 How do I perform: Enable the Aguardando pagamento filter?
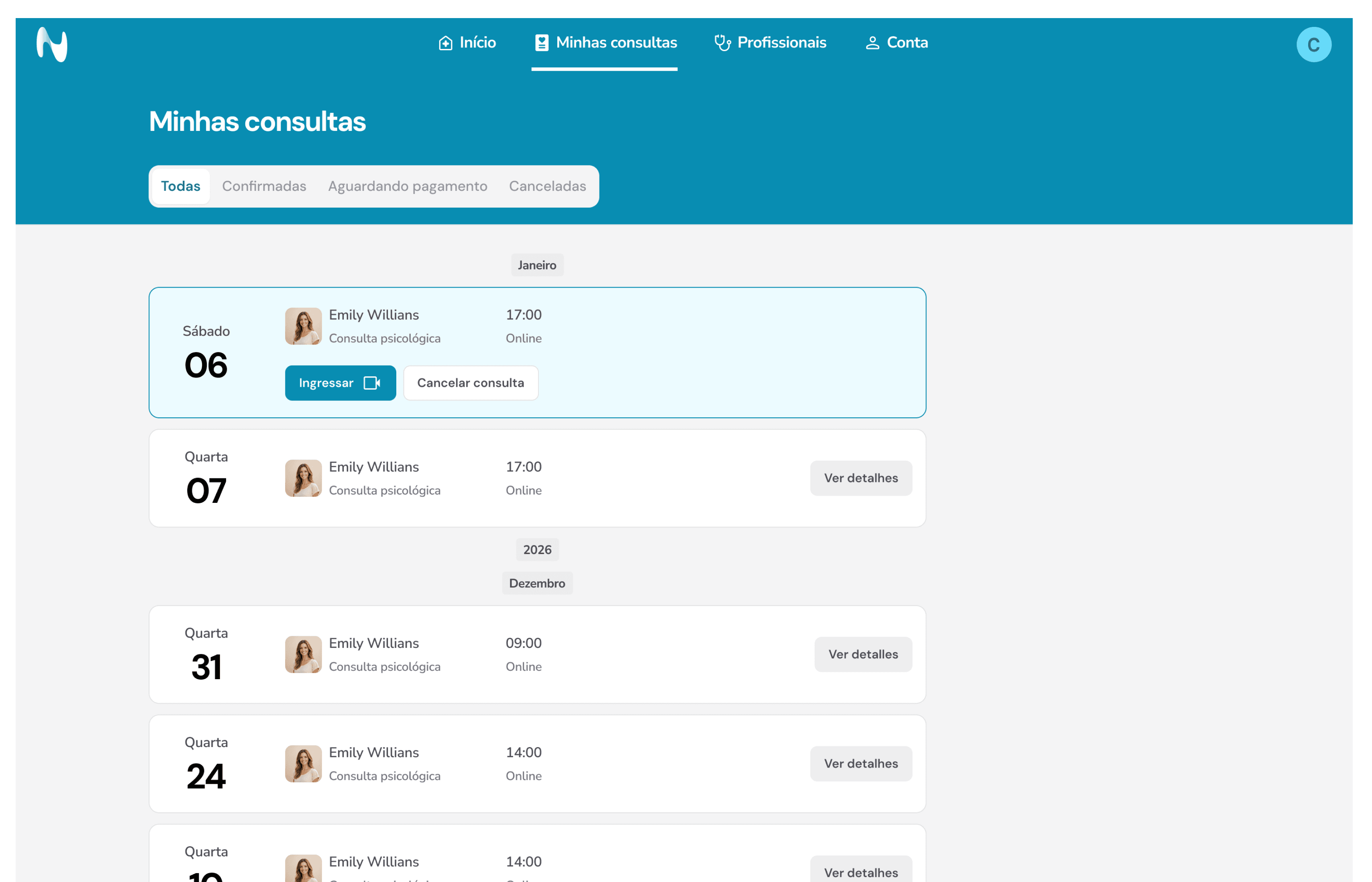coord(408,186)
